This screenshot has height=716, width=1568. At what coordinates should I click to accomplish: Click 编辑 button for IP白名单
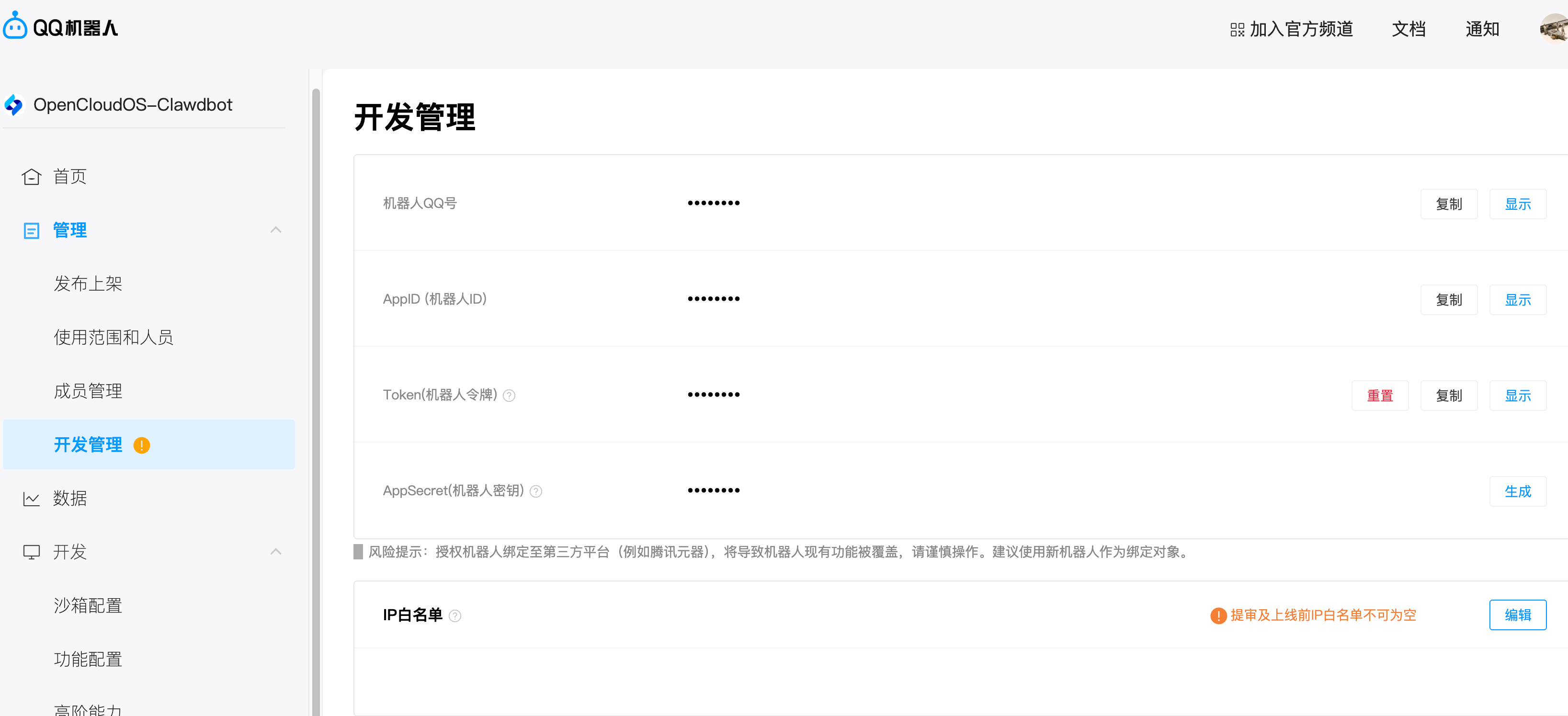click(1518, 615)
